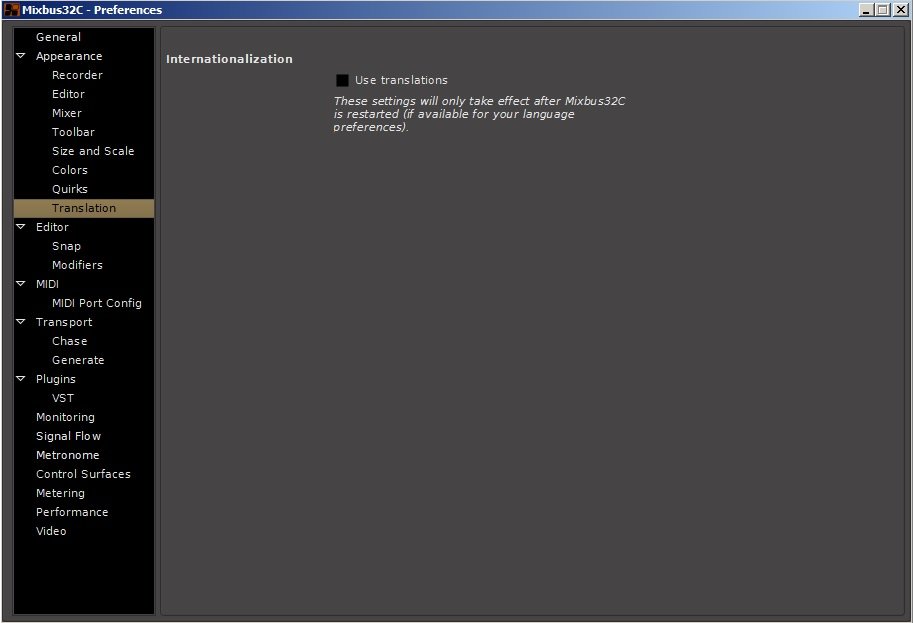The width and height of the screenshot is (913, 623).
Task: Open Signal Flow preferences
Action: [x=68, y=436]
